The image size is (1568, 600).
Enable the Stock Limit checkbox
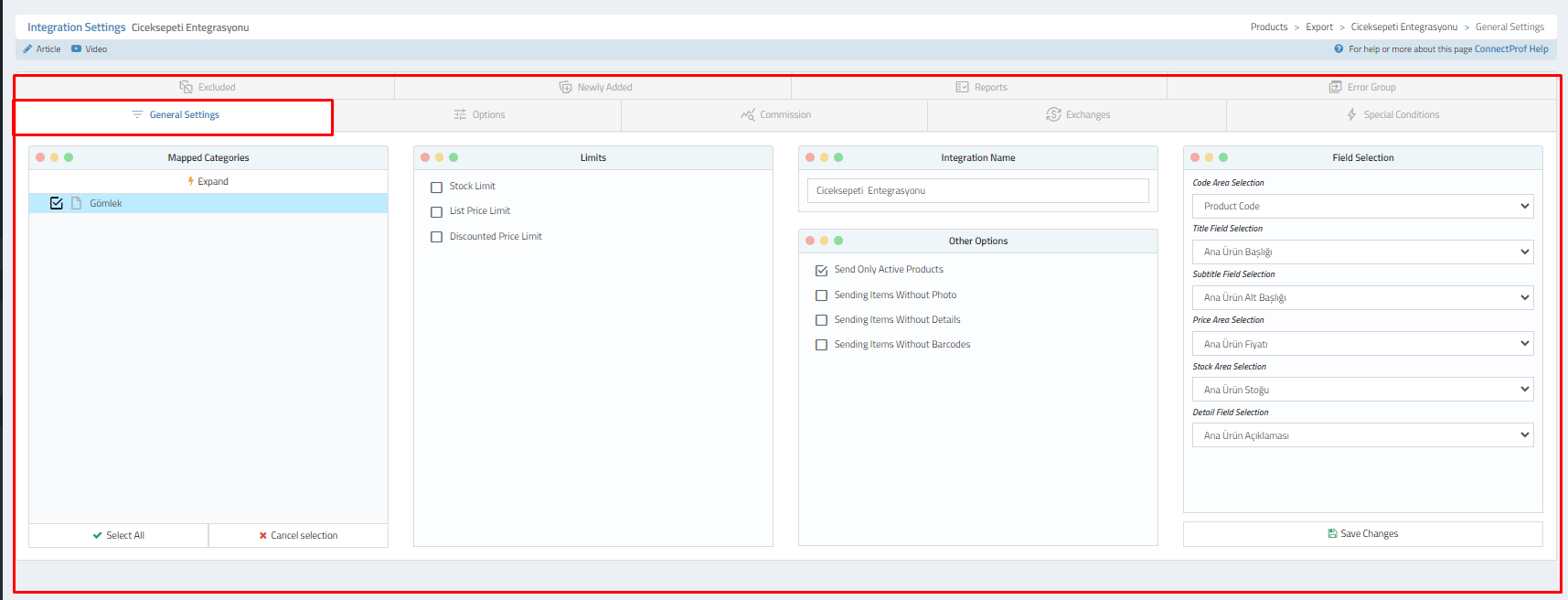(x=436, y=187)
